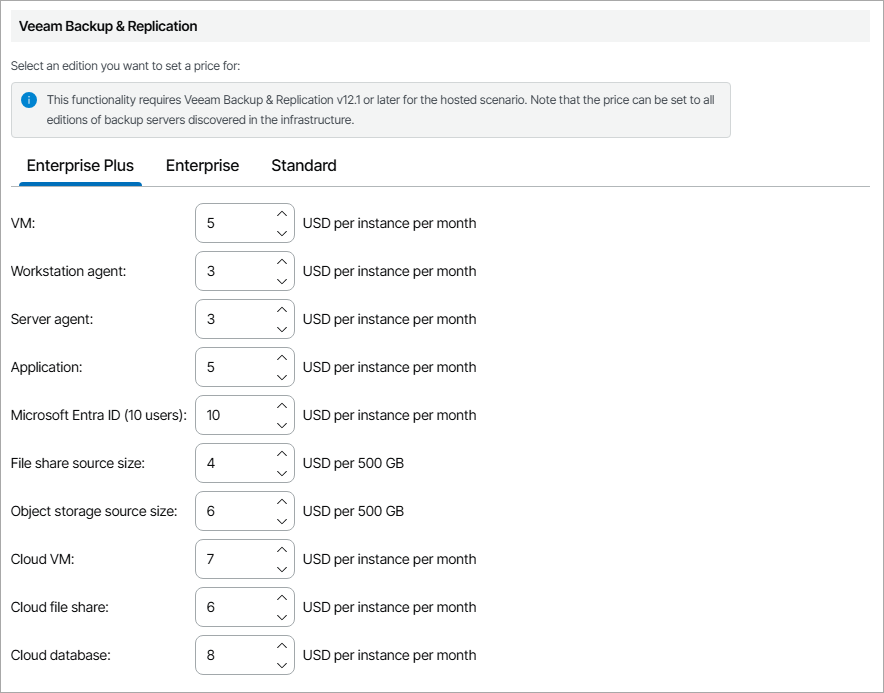Increase the VM price with up arrow

click(281, 213)
